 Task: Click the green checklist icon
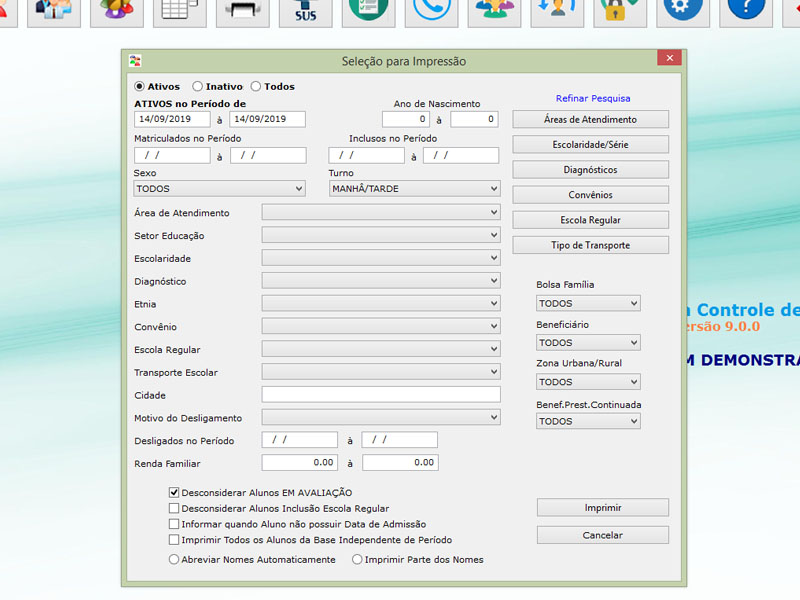point(369,11)
